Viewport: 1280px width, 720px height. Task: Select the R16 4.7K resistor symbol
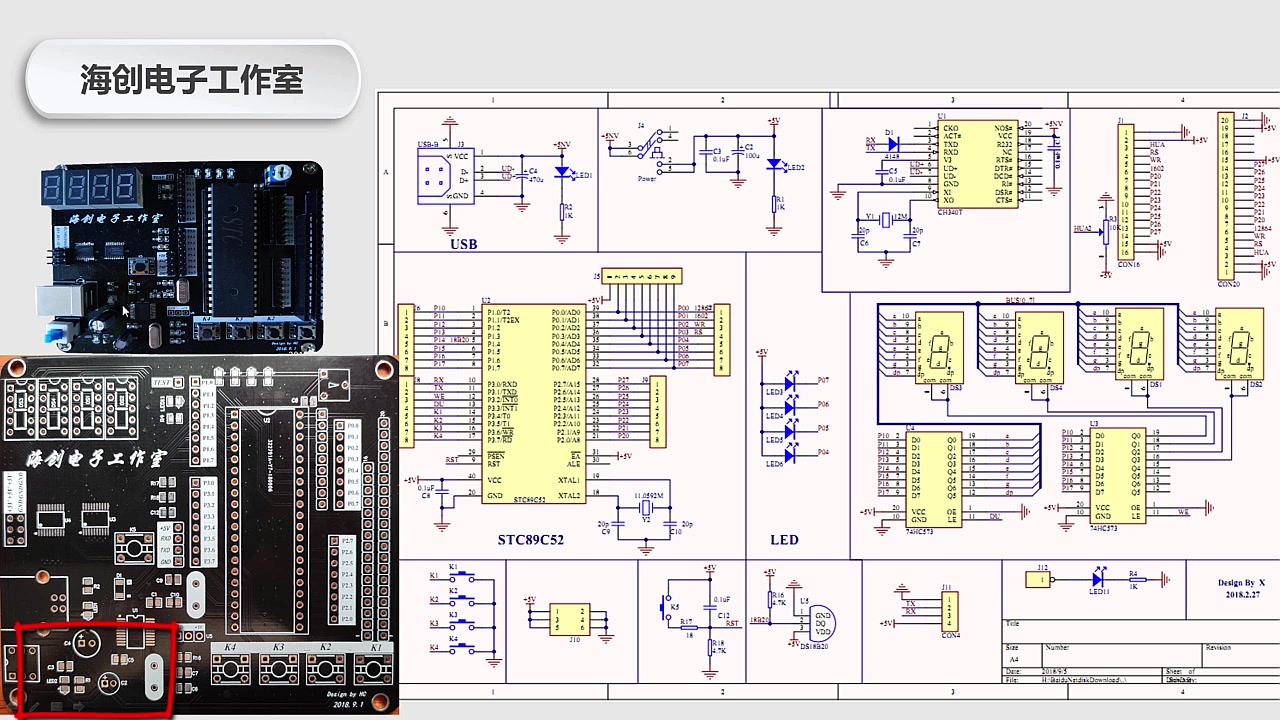tap(770, 599)
